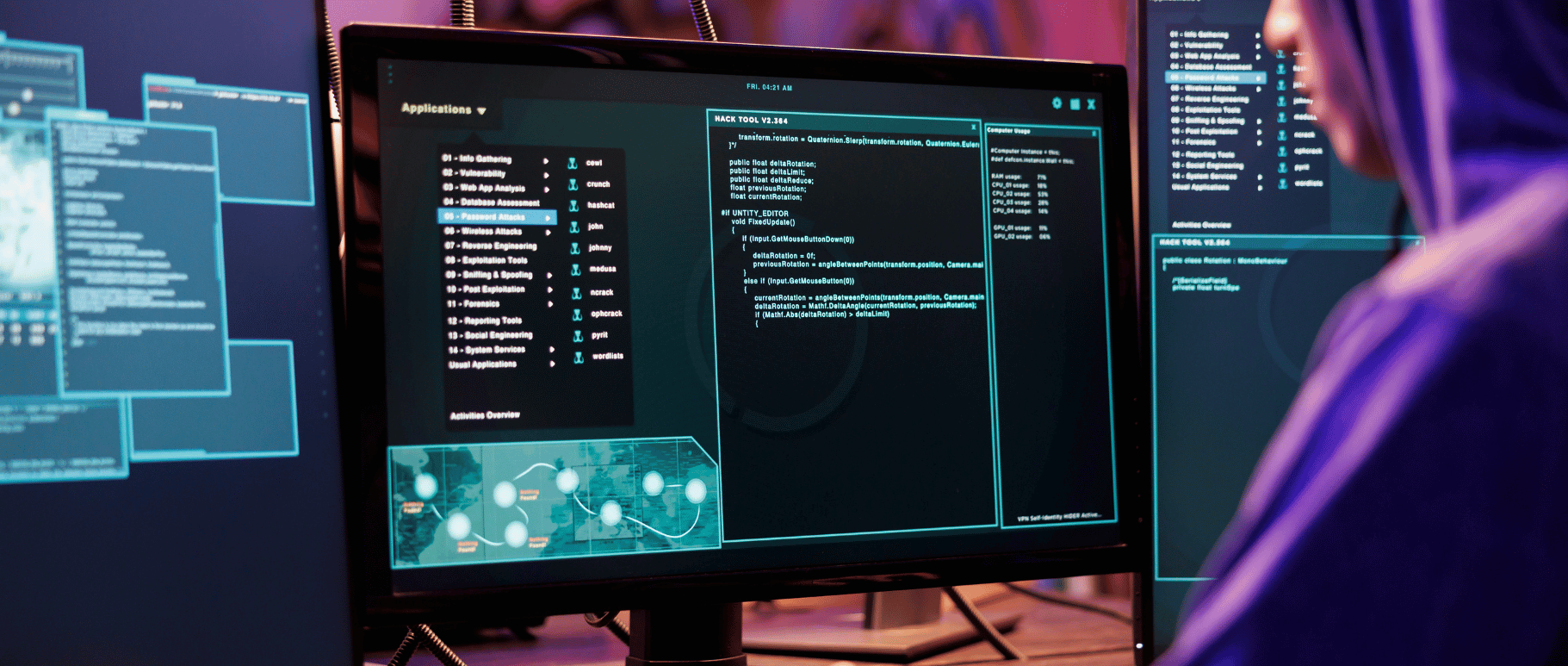Select highlighted Password Attacks on the right monitor

[1216, 78]
